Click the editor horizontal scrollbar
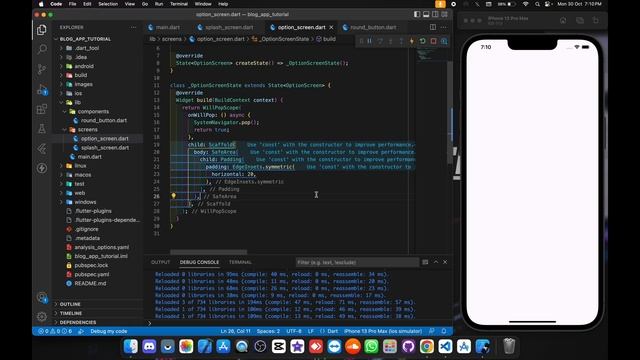Image resolution: width=640 pixels, height=360 pixels. (209, 252)
